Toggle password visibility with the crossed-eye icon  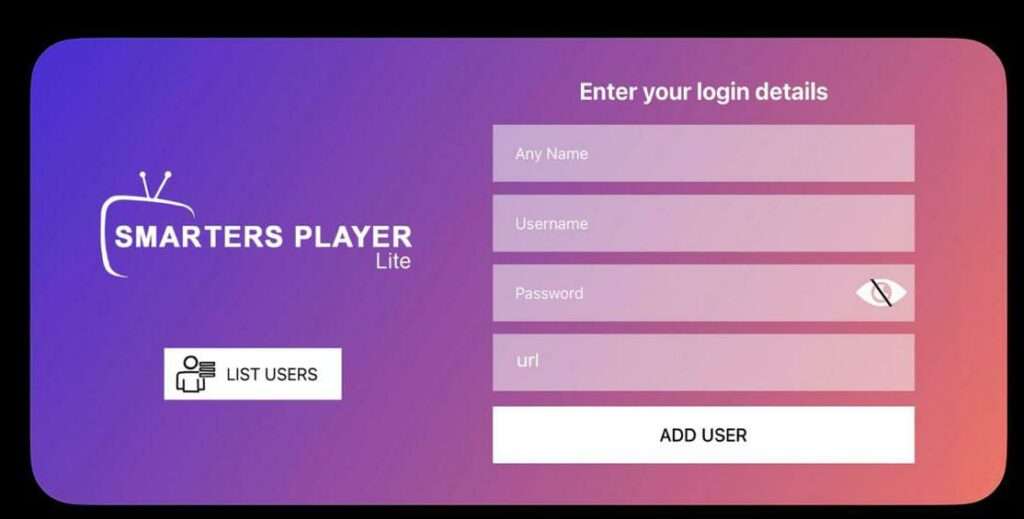(881, 293)
